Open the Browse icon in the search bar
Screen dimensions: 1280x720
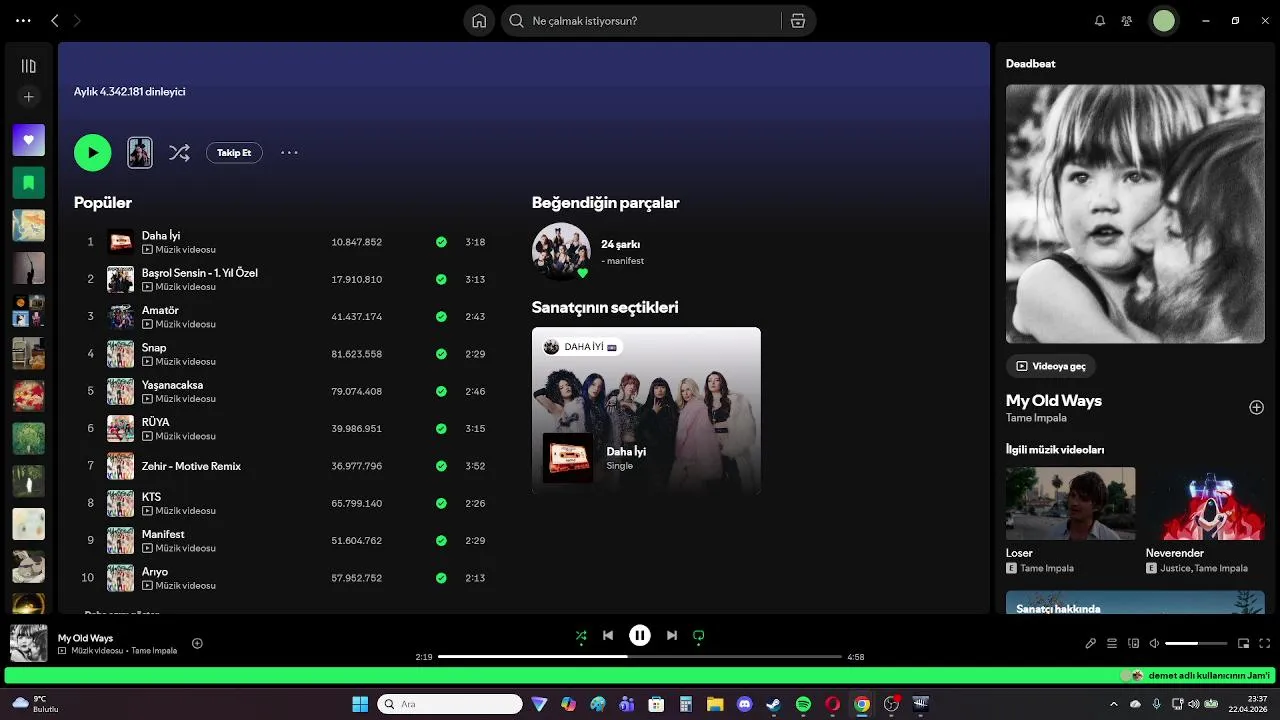(798, 21)
